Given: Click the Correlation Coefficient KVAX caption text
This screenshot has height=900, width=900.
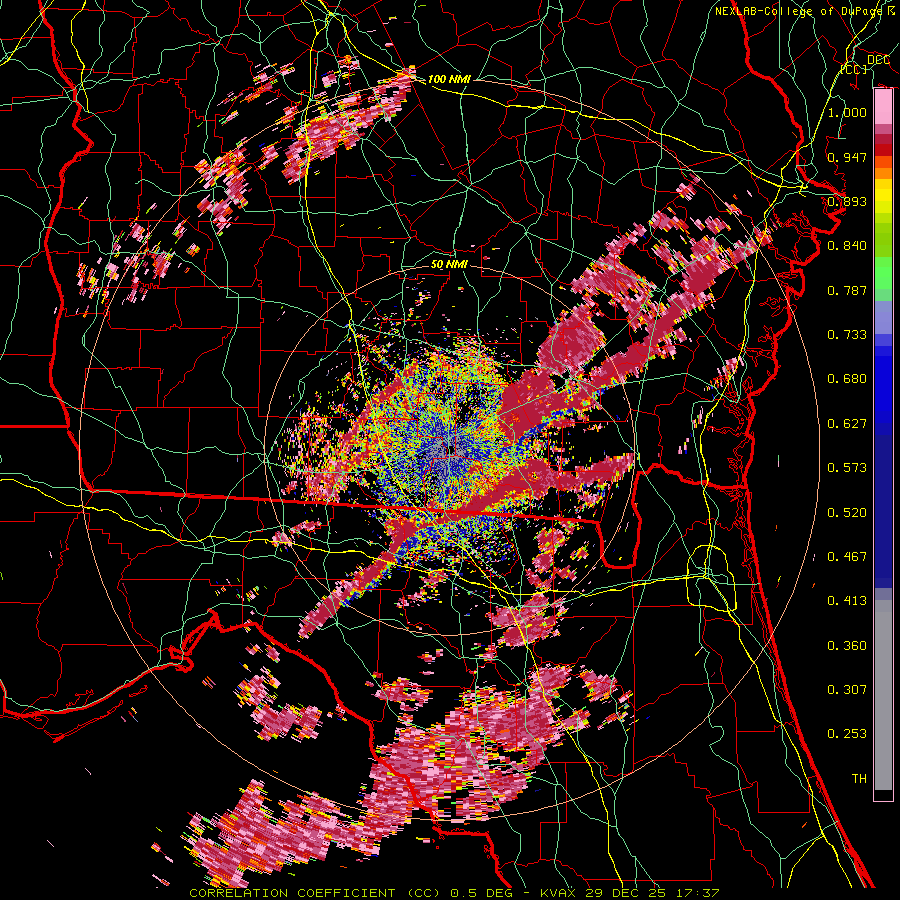Looking at the screenshot, I should (x=454, y=893).
